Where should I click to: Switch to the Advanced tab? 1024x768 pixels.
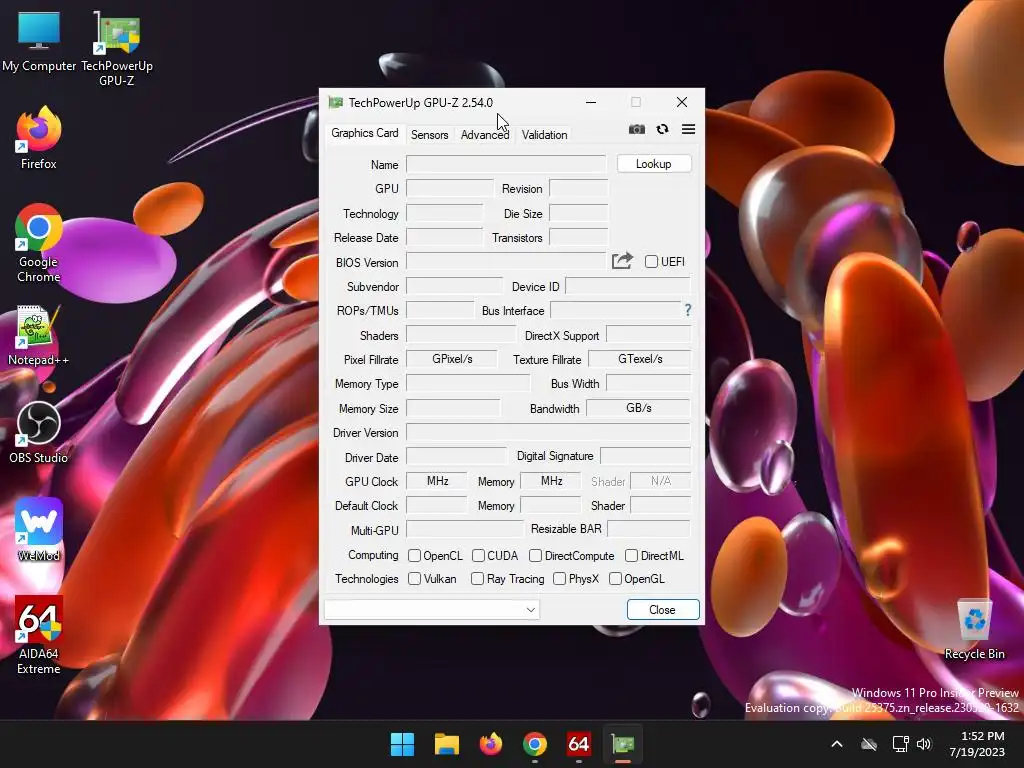pyautogui.click(x=485, y=135)
